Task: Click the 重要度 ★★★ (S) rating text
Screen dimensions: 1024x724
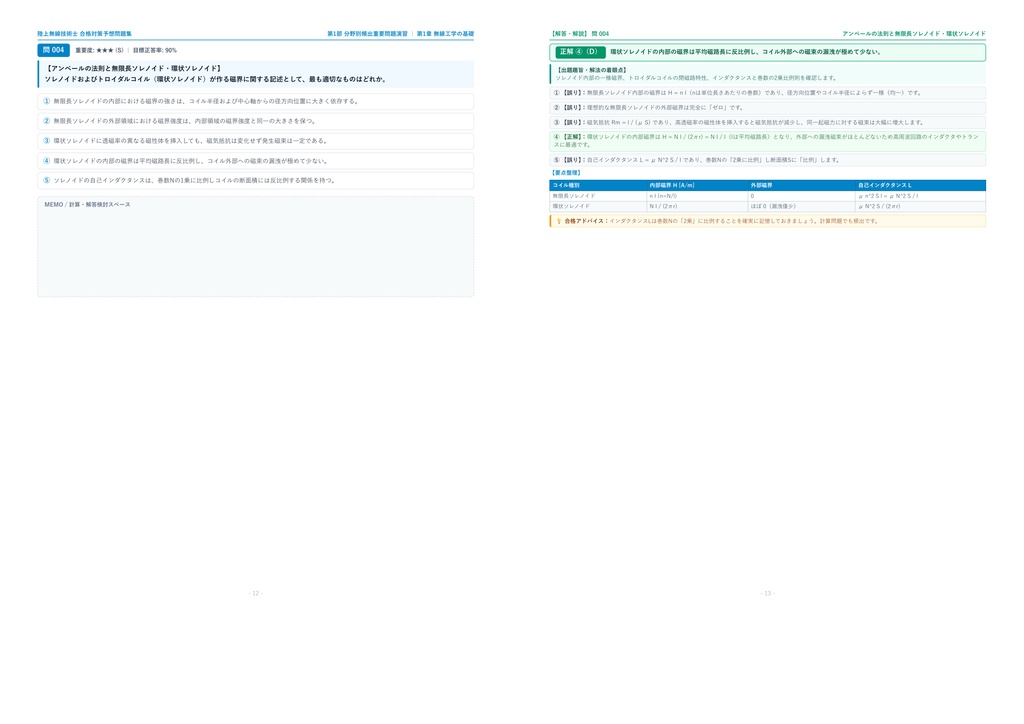Action: tap(99, 50)
